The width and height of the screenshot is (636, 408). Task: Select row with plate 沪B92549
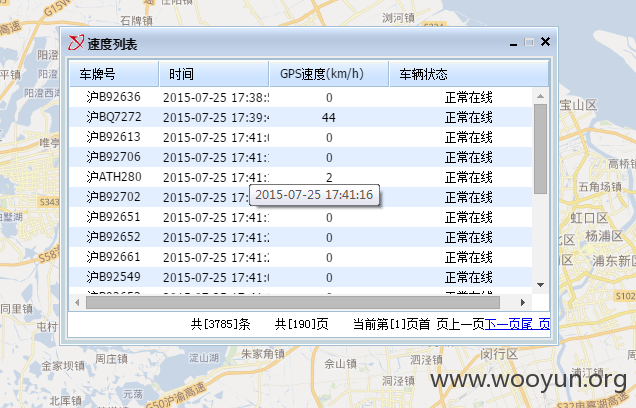pos(301,277)
